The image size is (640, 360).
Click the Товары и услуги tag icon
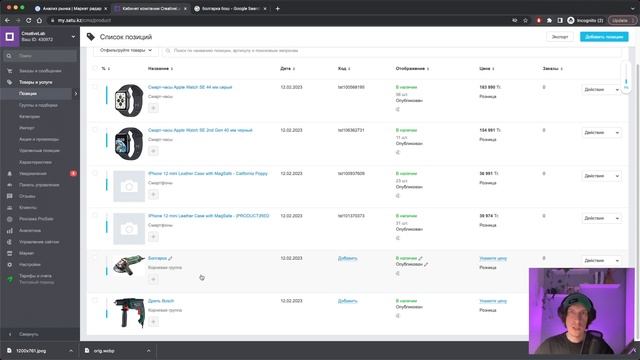[9, 82]
